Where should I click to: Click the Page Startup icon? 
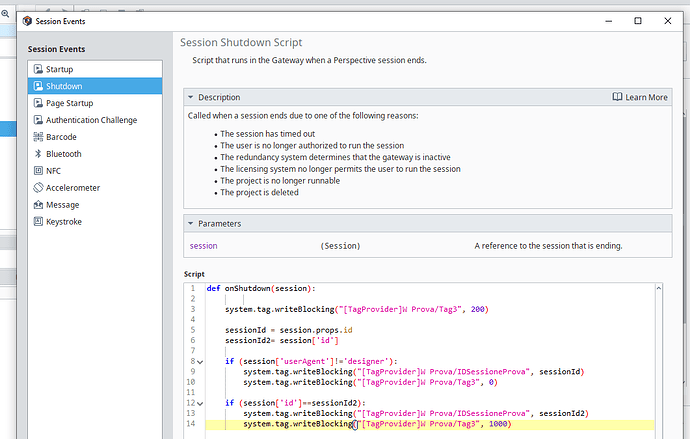click(38, 103)
